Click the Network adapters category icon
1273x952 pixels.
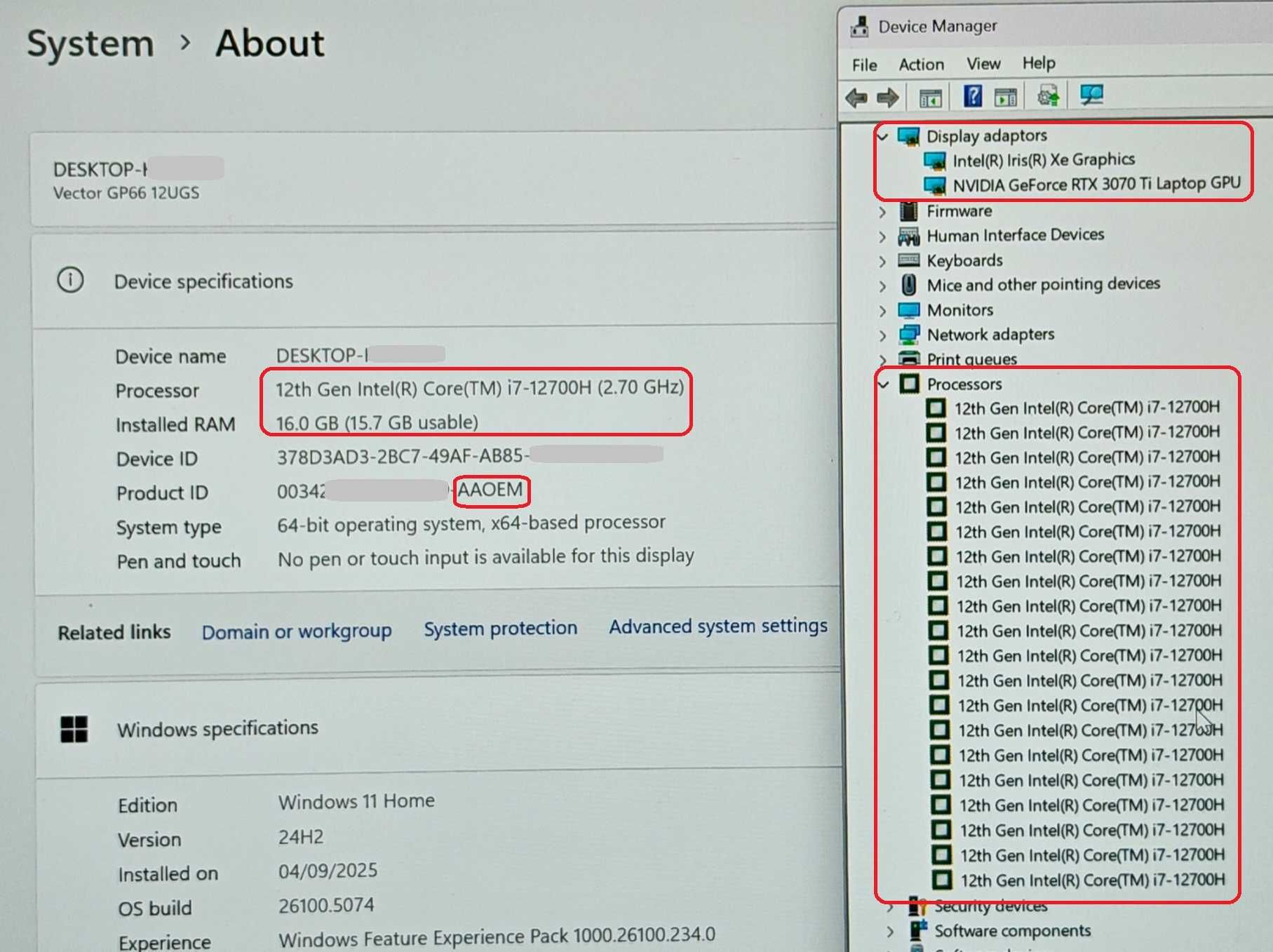click(x=909, y=335)
